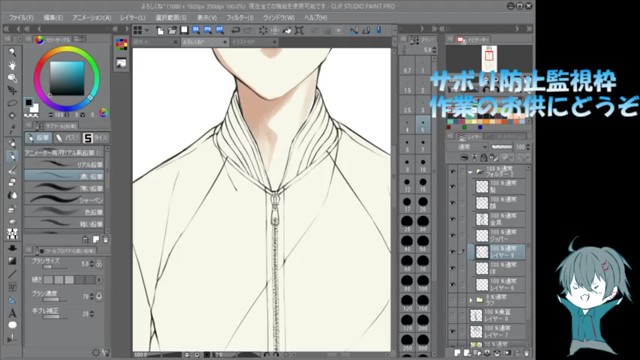Open the フィルター(I) menu
Image resolution: width=640 pixels, height=360 pixels.
point(240,18)
